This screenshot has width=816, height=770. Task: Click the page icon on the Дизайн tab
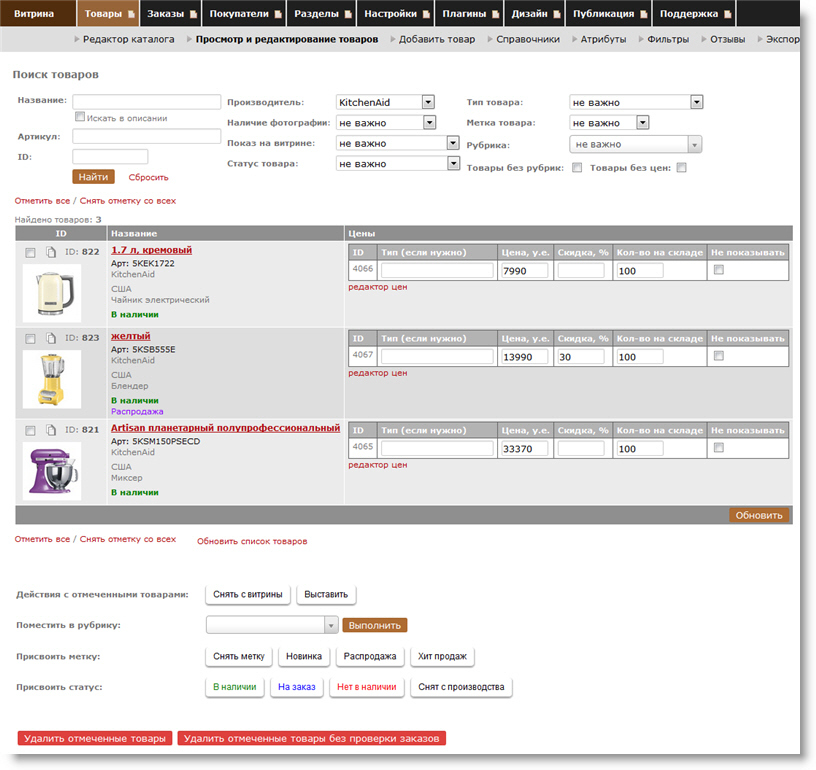(x=557, y=14)
